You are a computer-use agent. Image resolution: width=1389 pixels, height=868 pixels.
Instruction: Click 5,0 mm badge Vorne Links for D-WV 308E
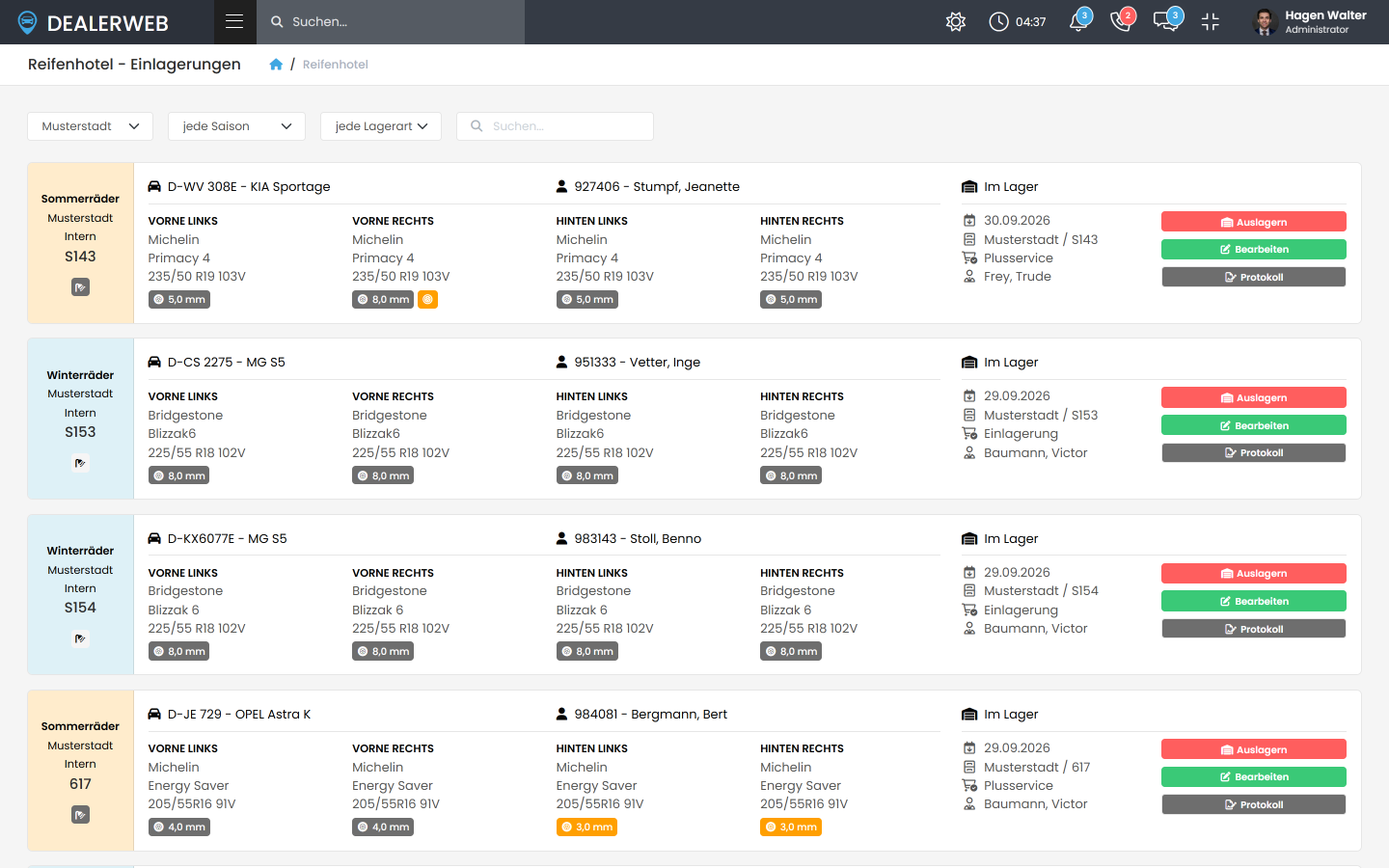click(178, 300)
